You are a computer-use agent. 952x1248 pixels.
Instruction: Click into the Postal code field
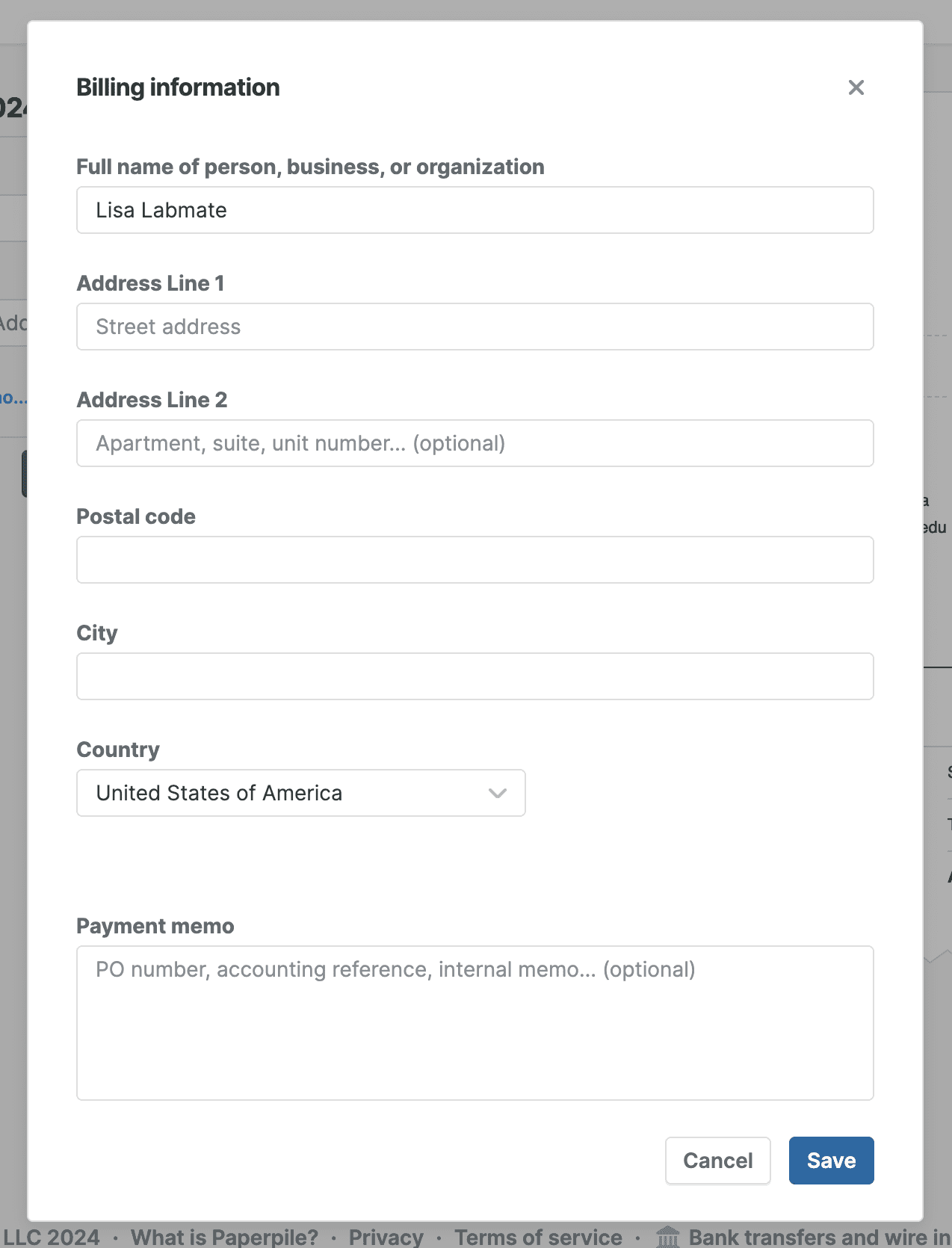pos(475,560)
